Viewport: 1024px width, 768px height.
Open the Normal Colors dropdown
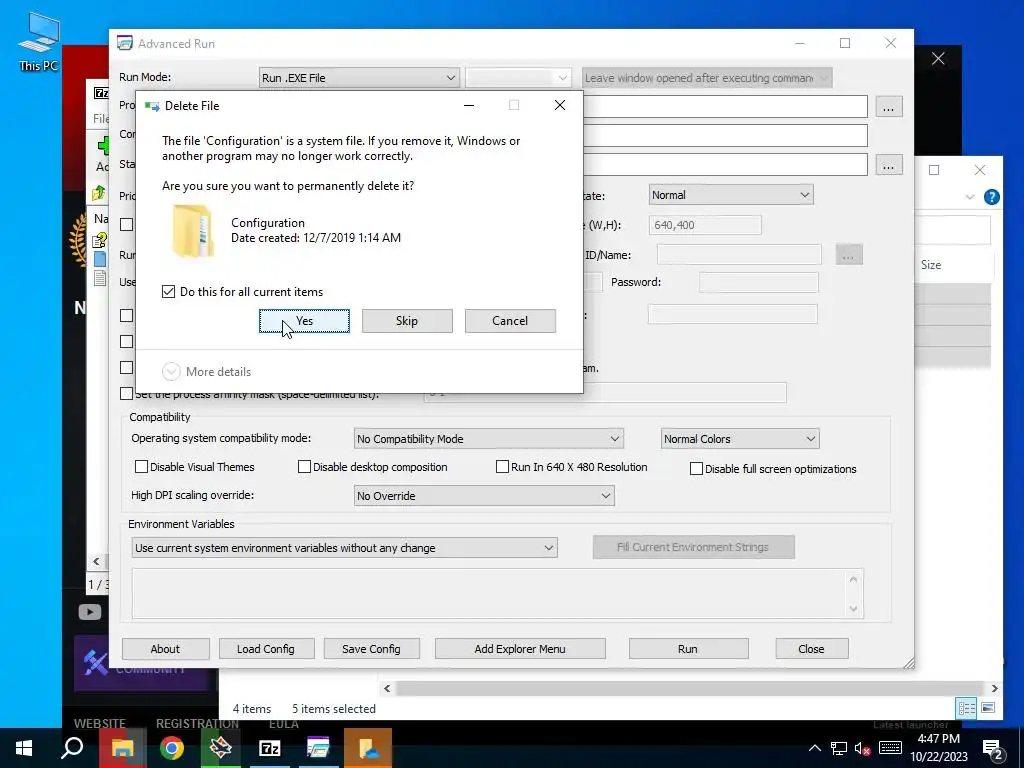[x=740, y=439]
